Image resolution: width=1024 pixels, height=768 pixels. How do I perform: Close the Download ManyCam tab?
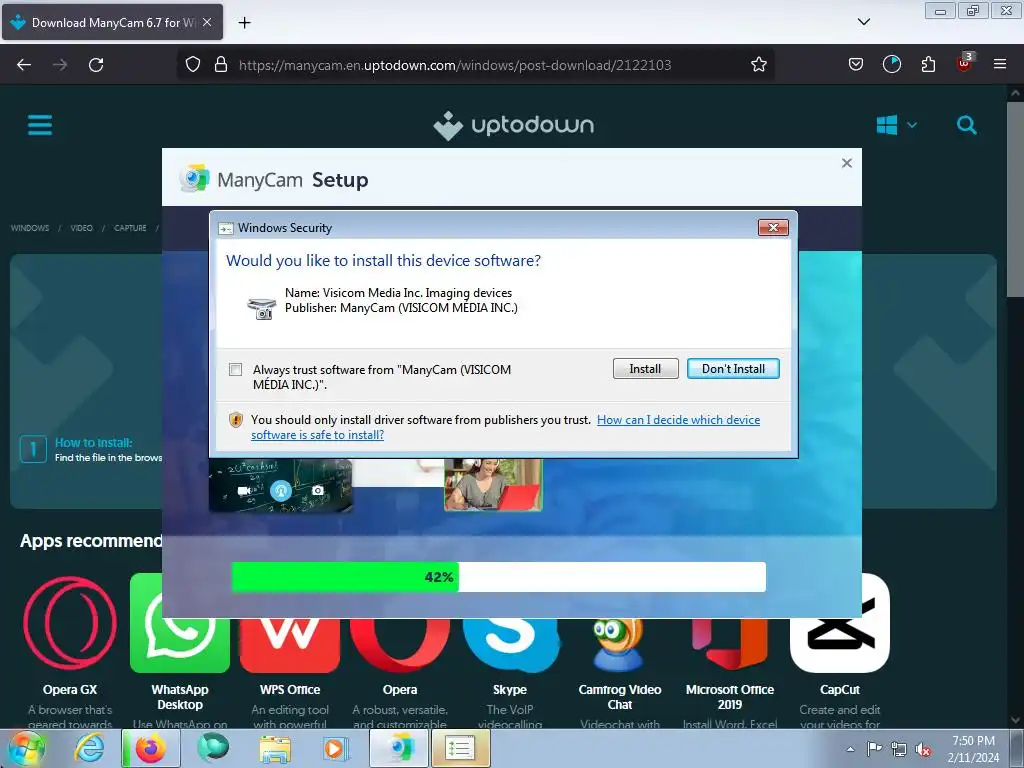coord(207,22)
